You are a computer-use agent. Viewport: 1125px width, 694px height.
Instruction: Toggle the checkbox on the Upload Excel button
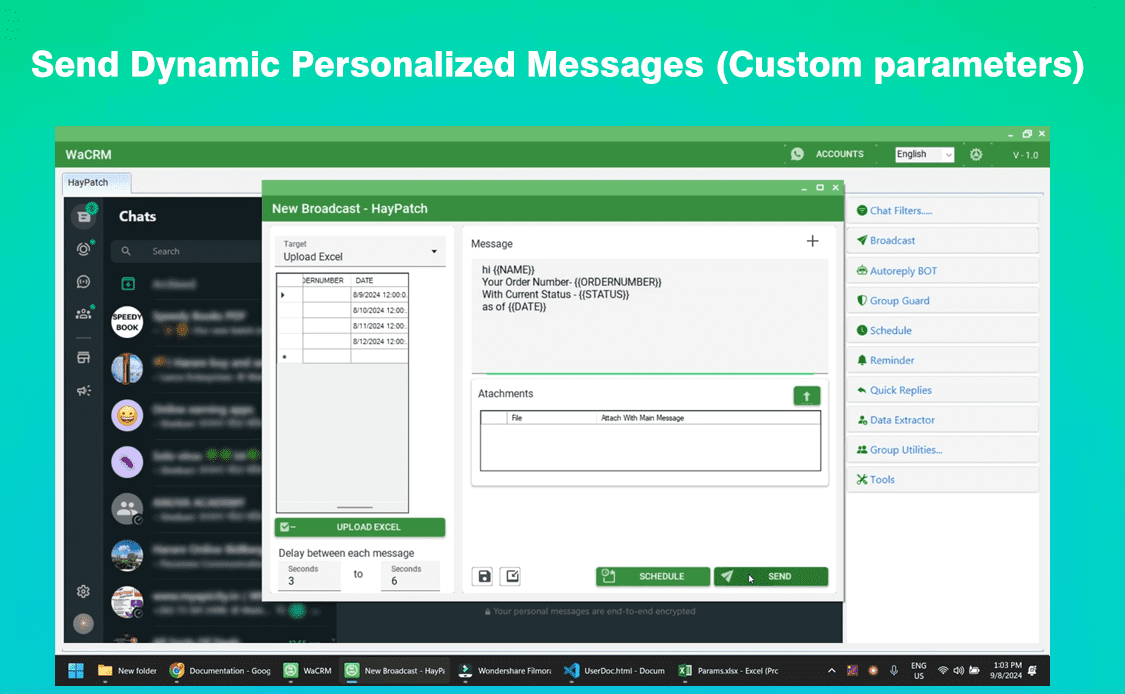pyautogui.click(x=286, y=527)
